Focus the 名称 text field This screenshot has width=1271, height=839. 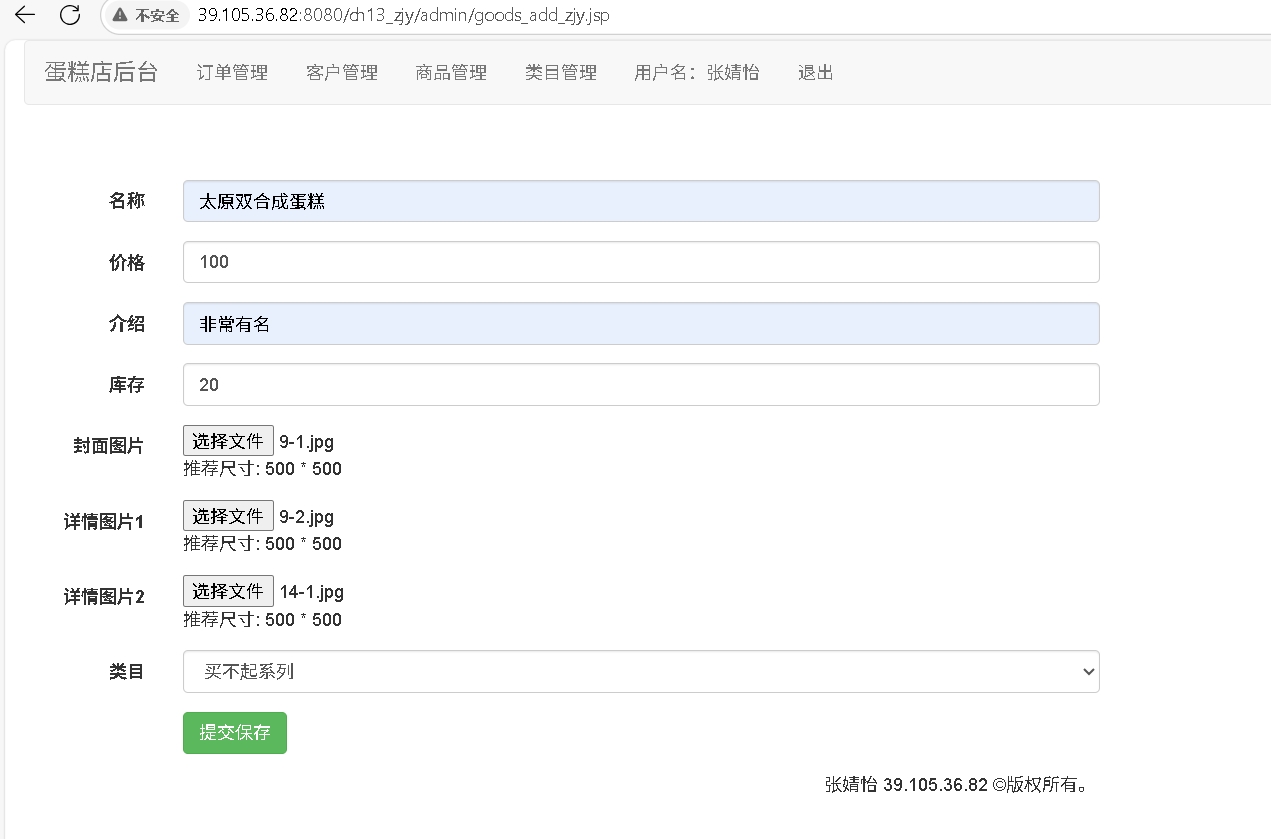coord(641,201)
